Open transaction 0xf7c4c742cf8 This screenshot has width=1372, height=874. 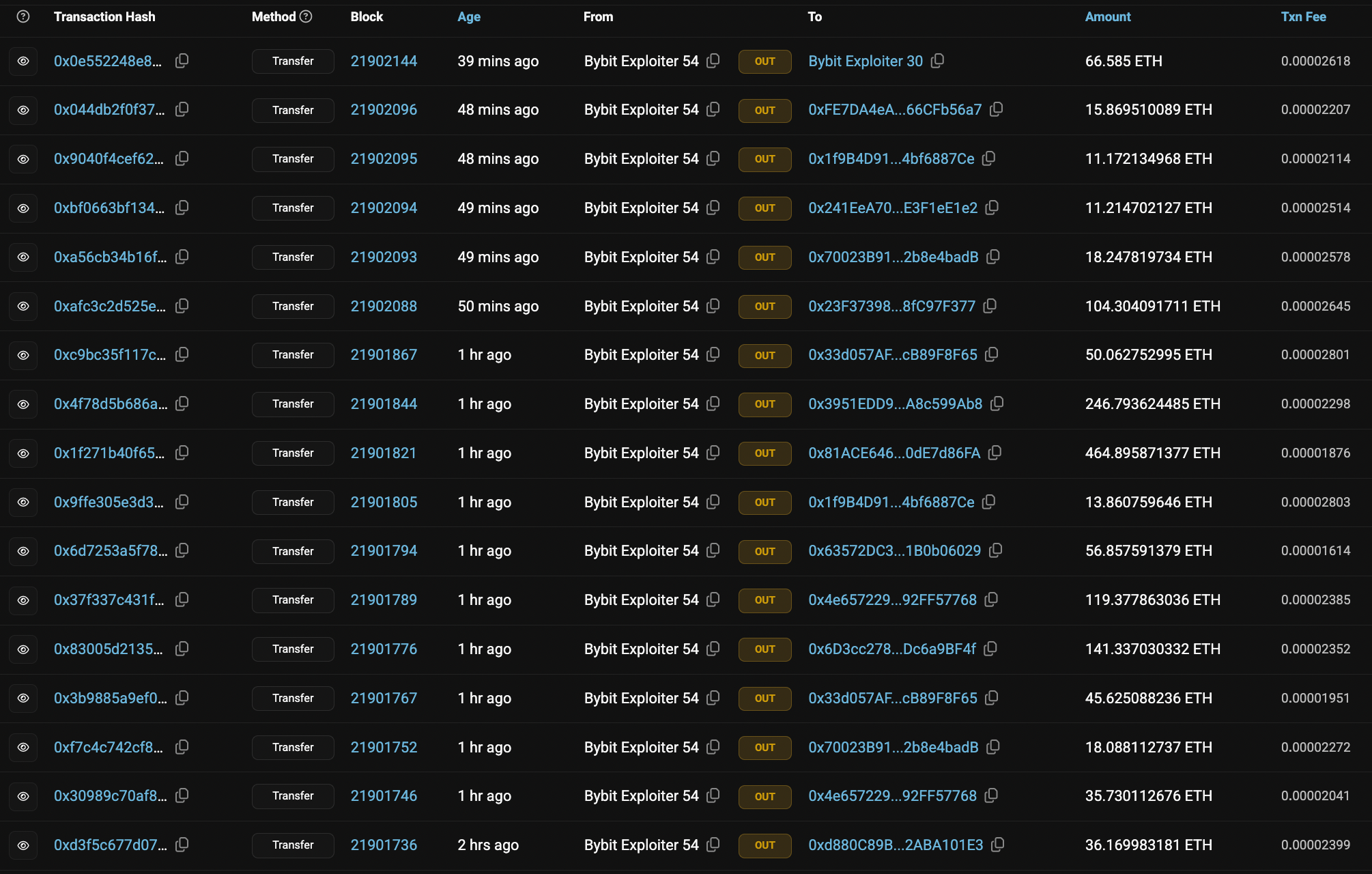pyautogui.click(x=109, y=747)
